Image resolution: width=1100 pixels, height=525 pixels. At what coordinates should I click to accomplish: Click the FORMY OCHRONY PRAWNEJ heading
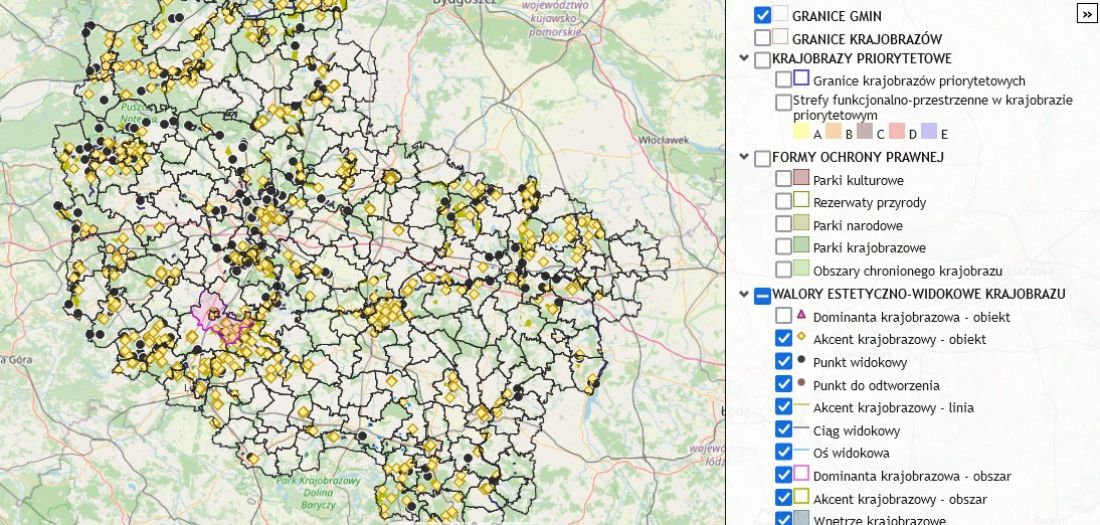click(x=857, y=157)
